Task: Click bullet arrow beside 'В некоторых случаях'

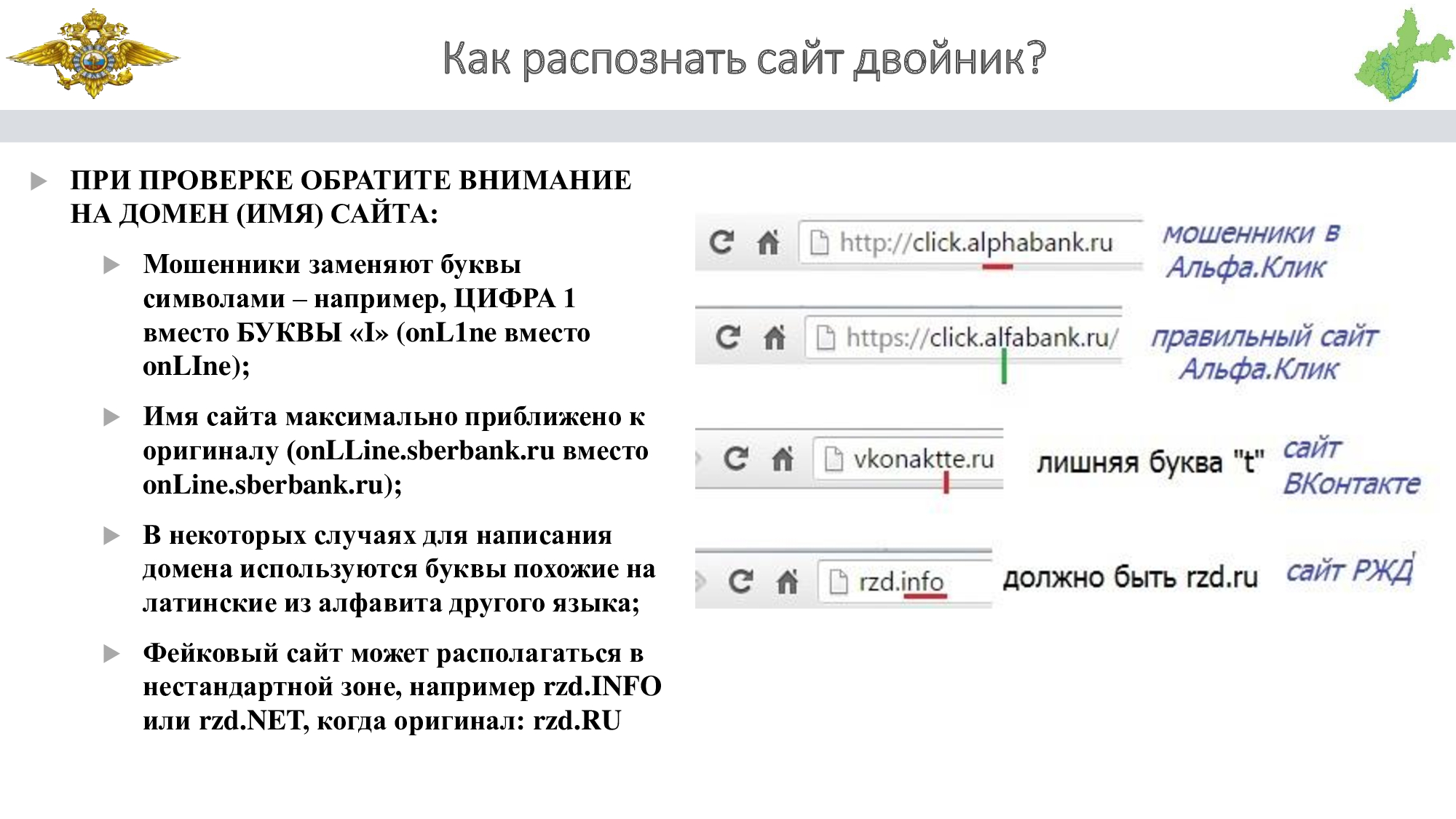Action: click(111, 536)
